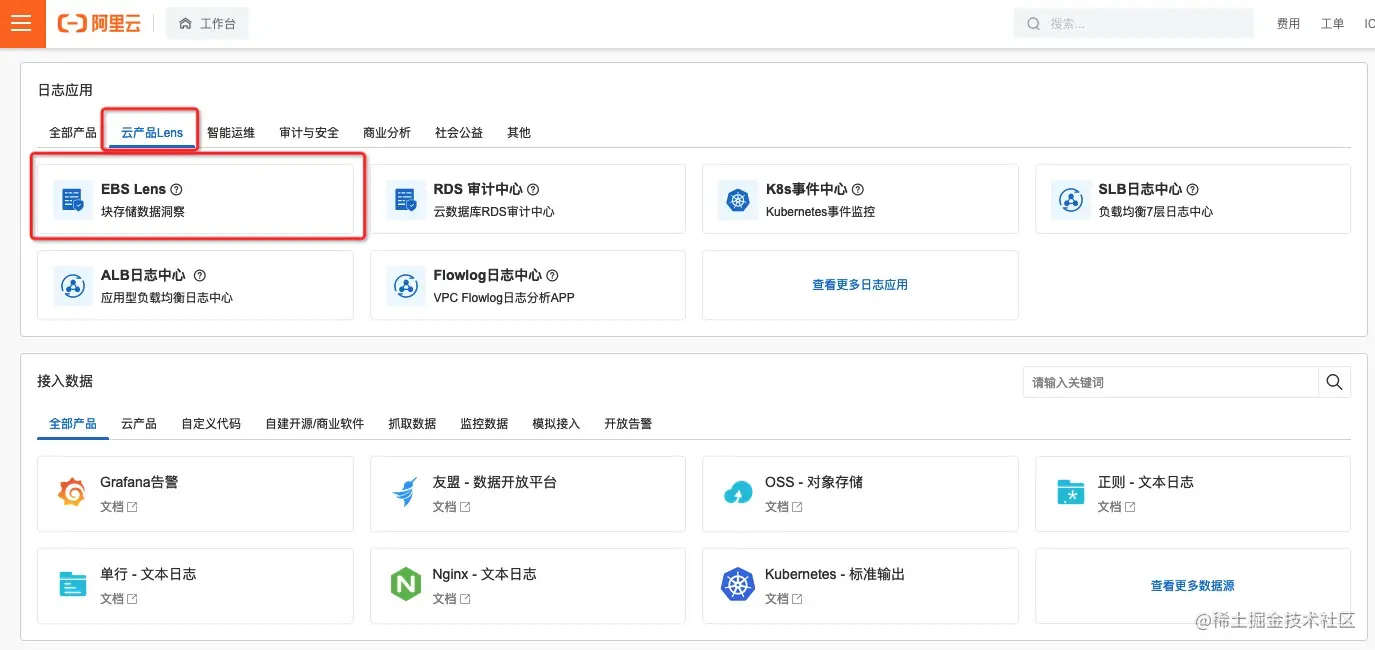This screenshot has width=1375, height=650.
Task: Switch to the 智能运维 tab
Action: (231, 132)
